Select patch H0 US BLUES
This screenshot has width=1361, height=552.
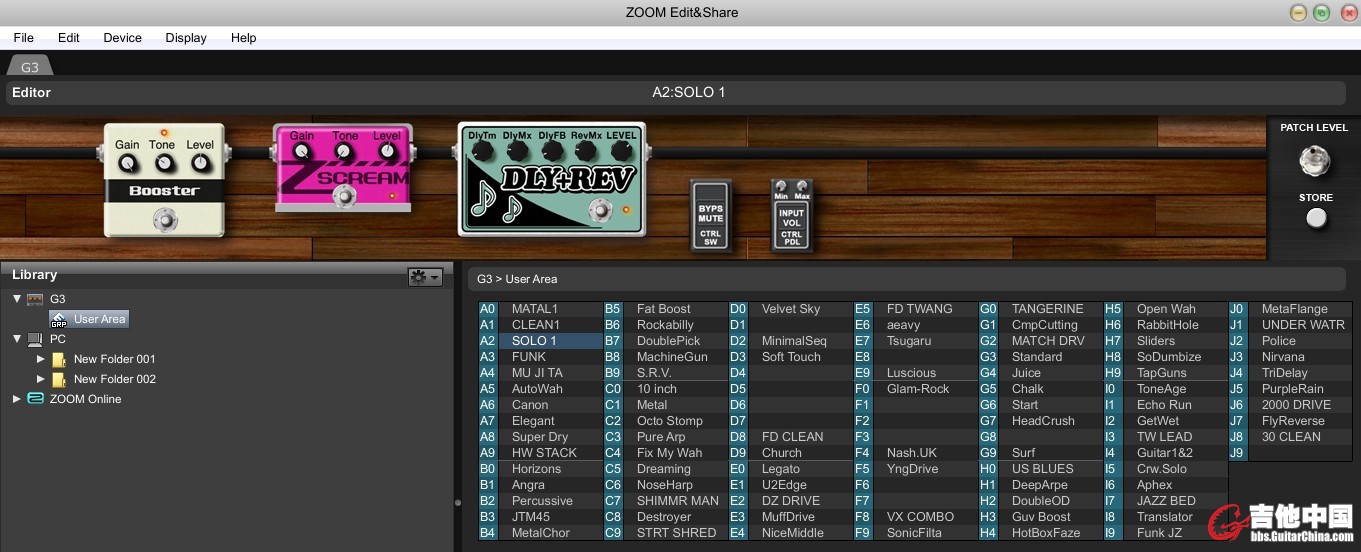click(x=1040, y=469)
